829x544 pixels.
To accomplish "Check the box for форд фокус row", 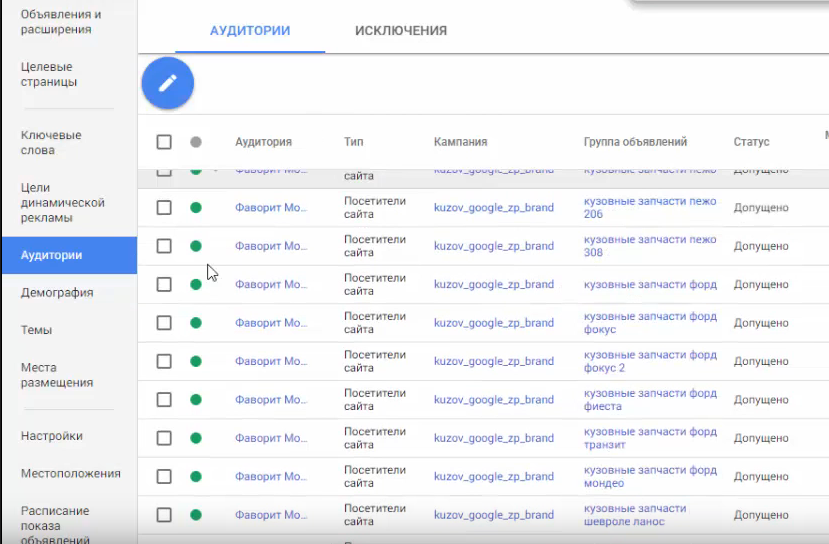I will (x=164, y=322).
